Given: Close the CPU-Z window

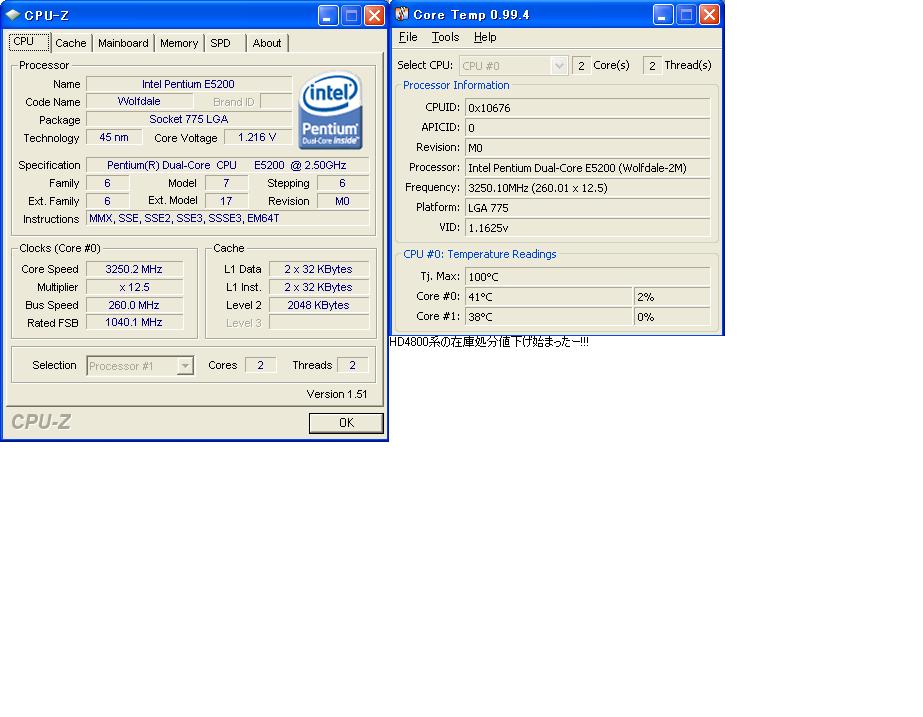Looking at the screenshot, I should point(374,15).
